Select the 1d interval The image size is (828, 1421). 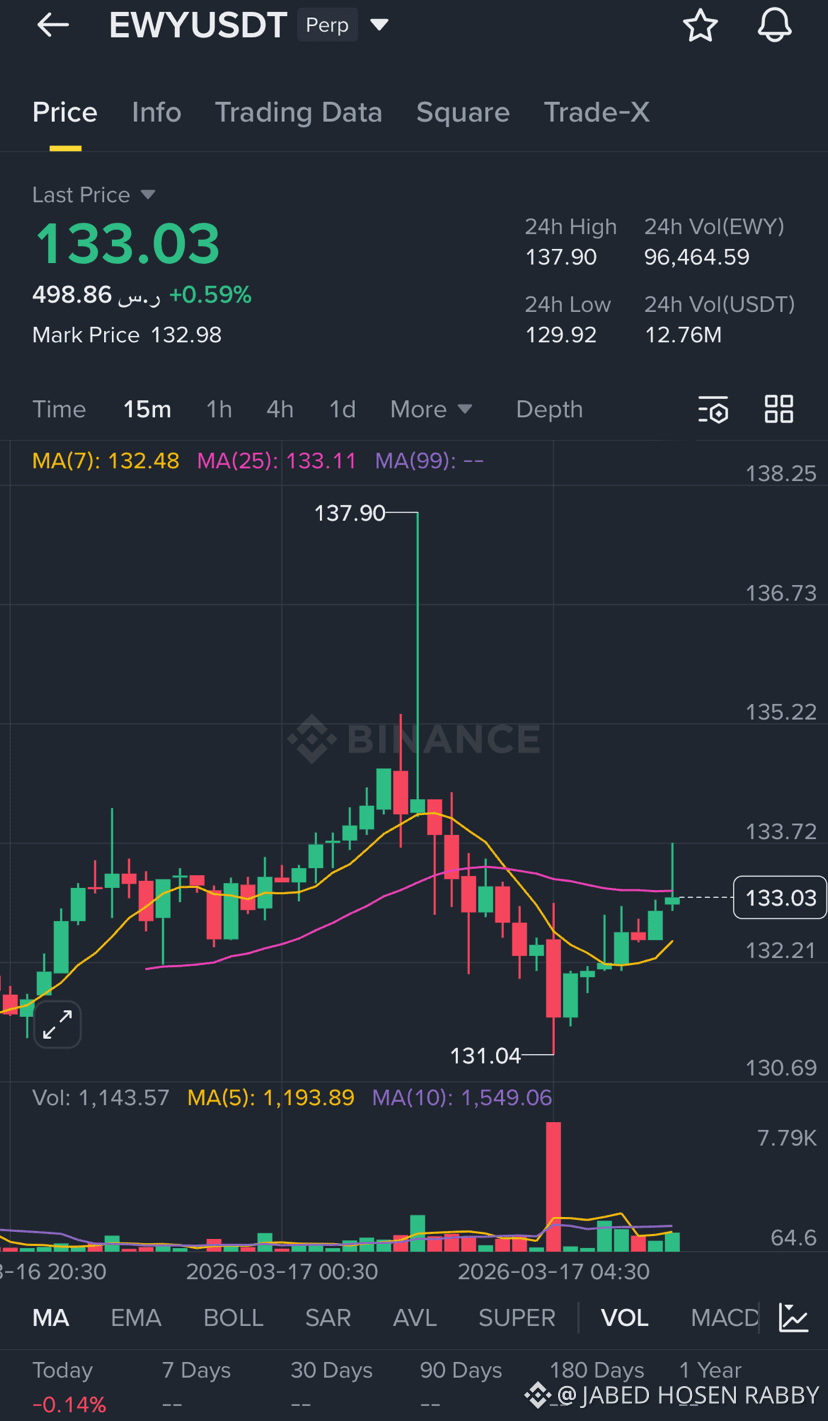tap(342, 409)
